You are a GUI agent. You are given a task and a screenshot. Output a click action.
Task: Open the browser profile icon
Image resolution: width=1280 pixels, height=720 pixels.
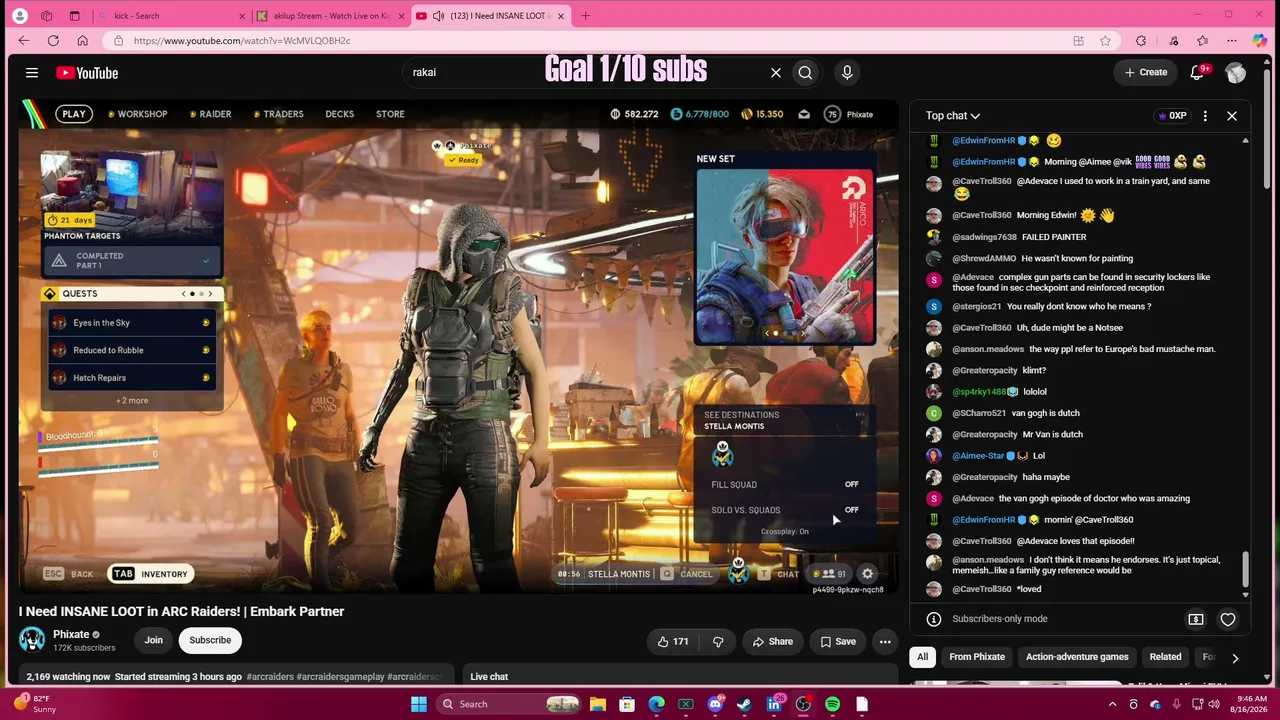coord(19,16)
